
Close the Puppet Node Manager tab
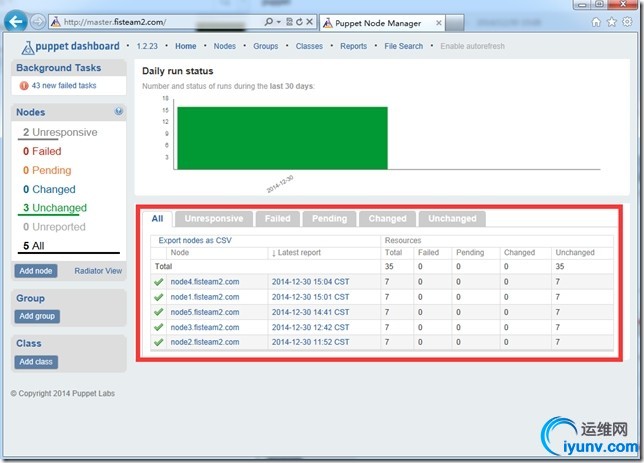tap(439, 23)
